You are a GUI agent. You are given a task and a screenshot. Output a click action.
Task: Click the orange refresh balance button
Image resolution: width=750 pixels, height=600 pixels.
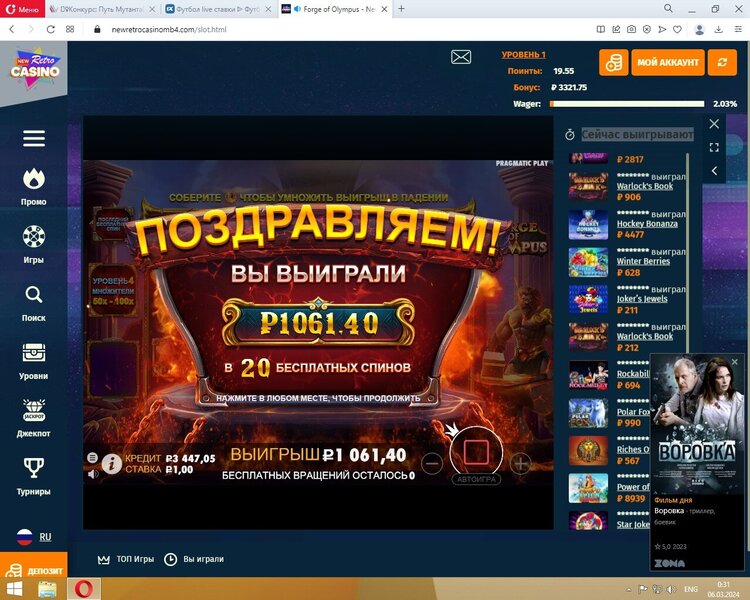[x=722, y=62]
